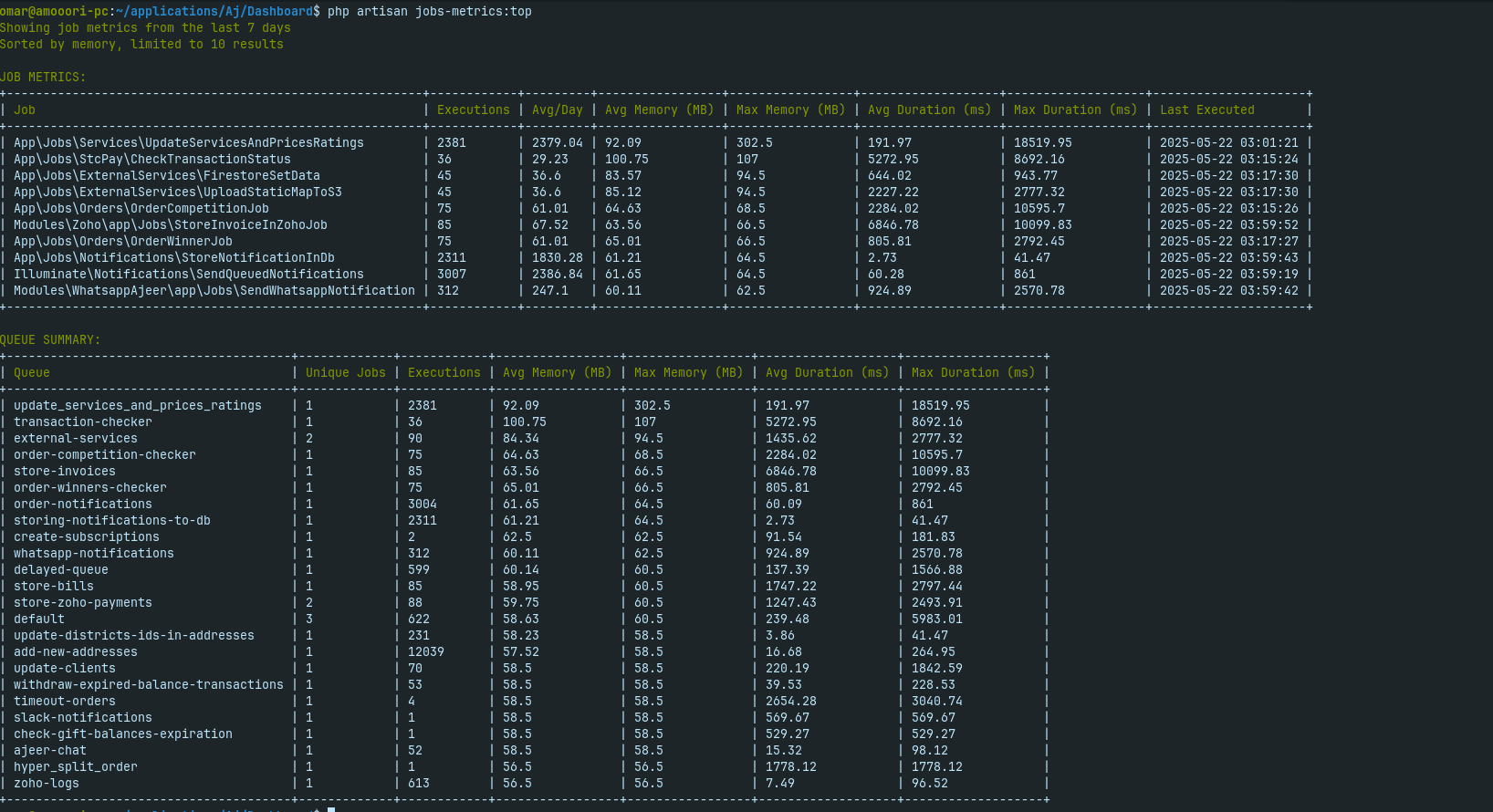This screenshot has height=812, width=1493.
Task: Select the 'withdraw-expired-balance-transactions' queue name
Action: pyautogui.click(x=148, y=684)
